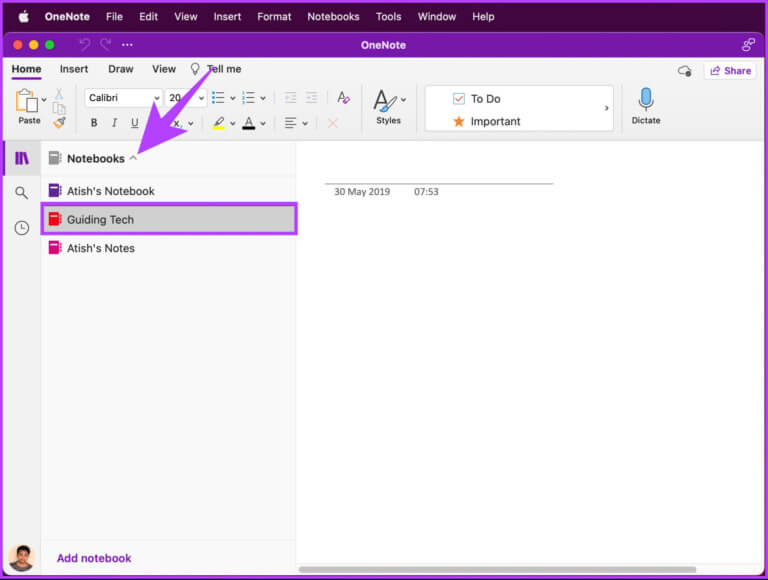Click the Undo arrow
Viewport: 768px width, 580px height.
click(x=85, y=45)
